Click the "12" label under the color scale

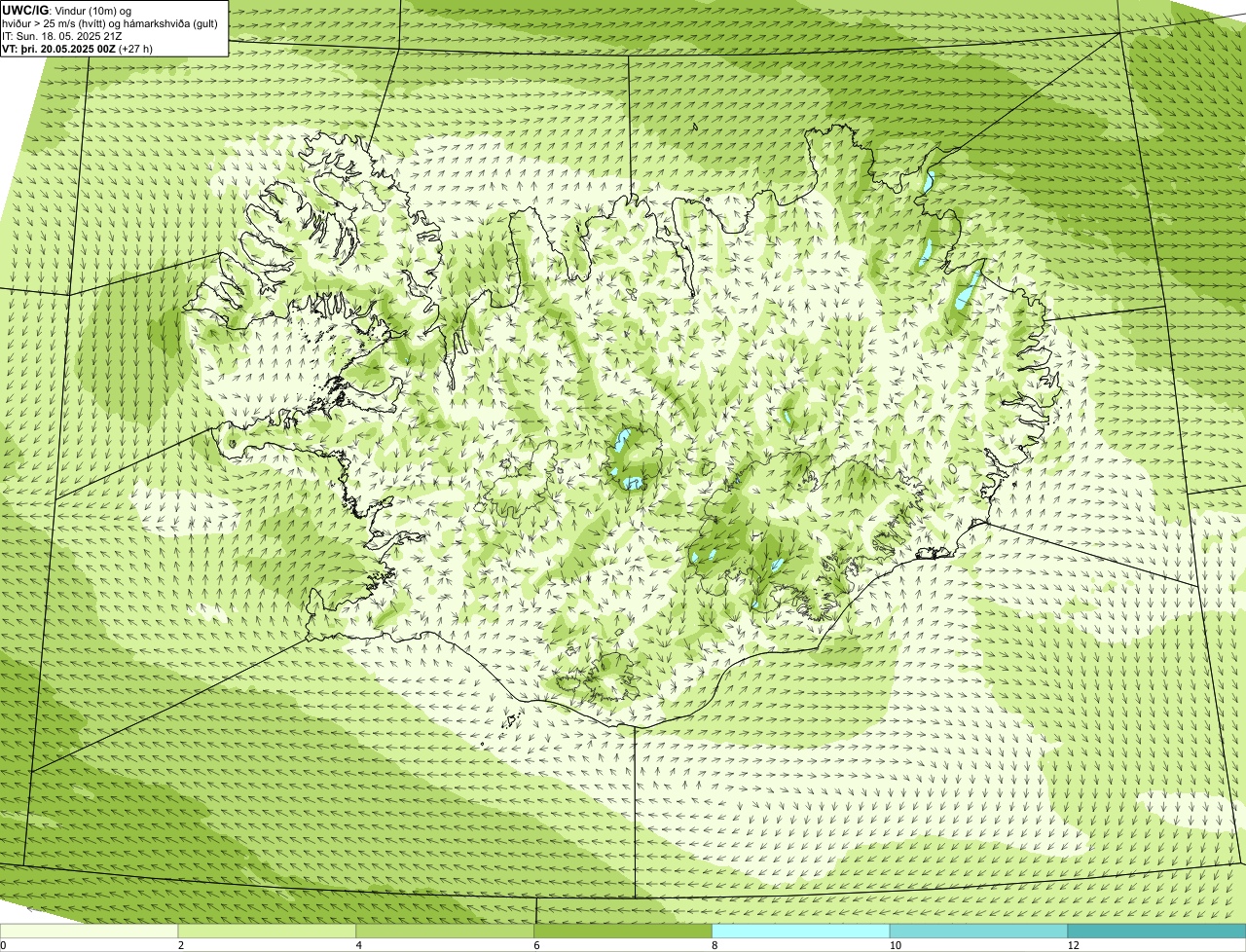(1073, 945)
